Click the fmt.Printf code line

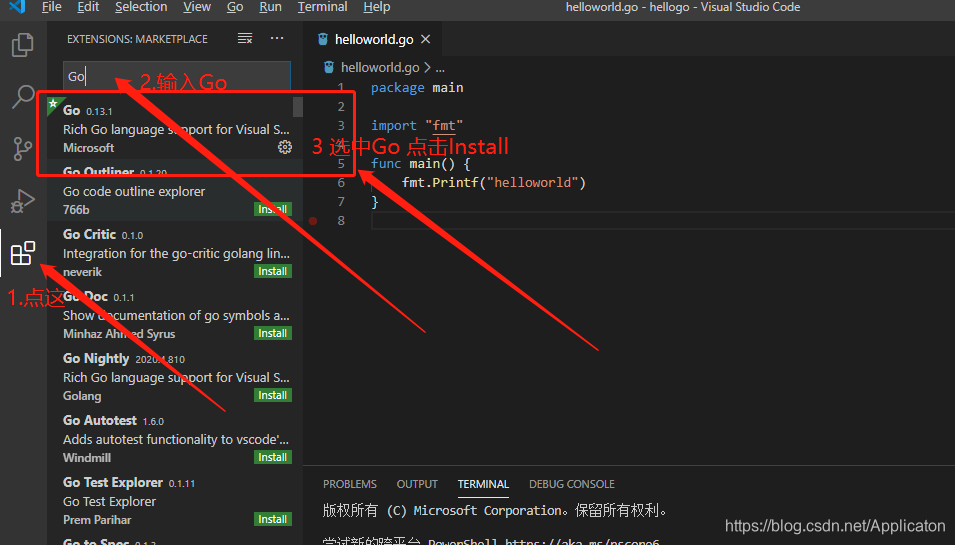[x=493, y=183]
